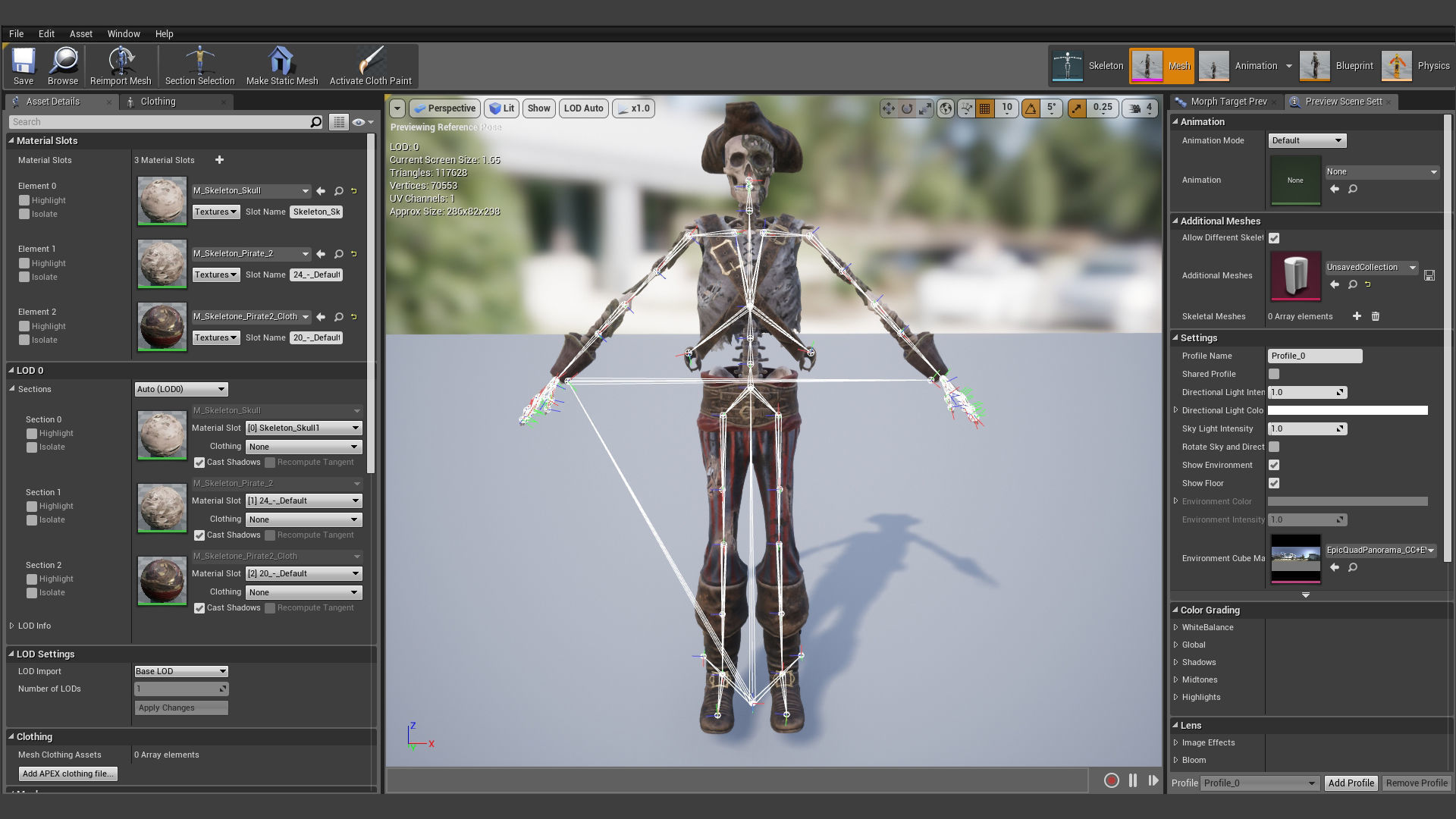Switch to the Physics editor mode
The height and width of the screenshot is (819, 1456).
click(x=1416, y=66)
